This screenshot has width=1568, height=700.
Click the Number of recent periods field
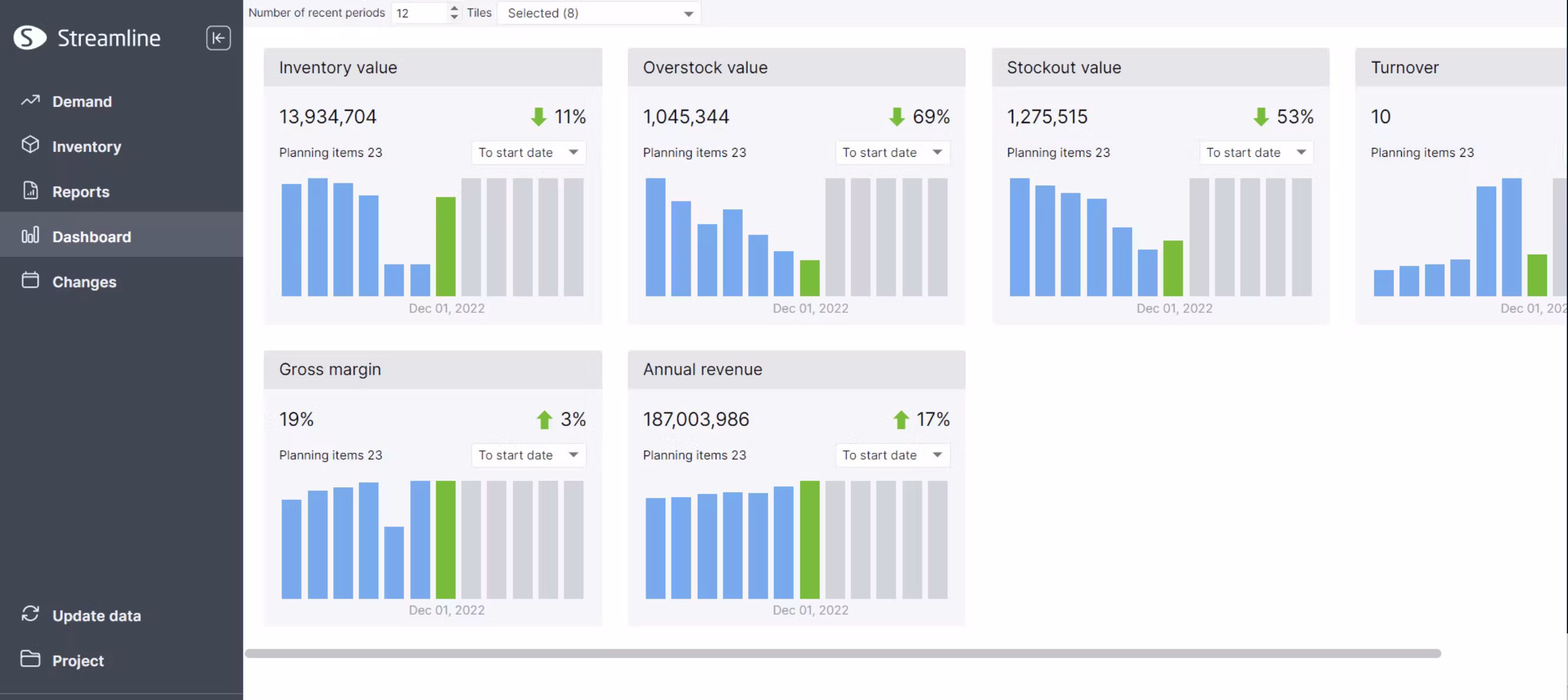(420, 13)
